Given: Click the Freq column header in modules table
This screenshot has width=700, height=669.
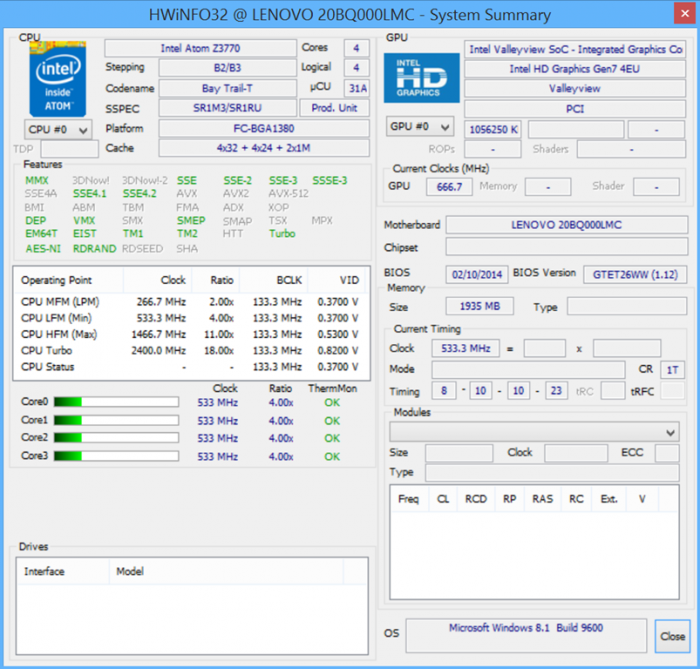Looking at the screenshot, I should pos(408,498).
